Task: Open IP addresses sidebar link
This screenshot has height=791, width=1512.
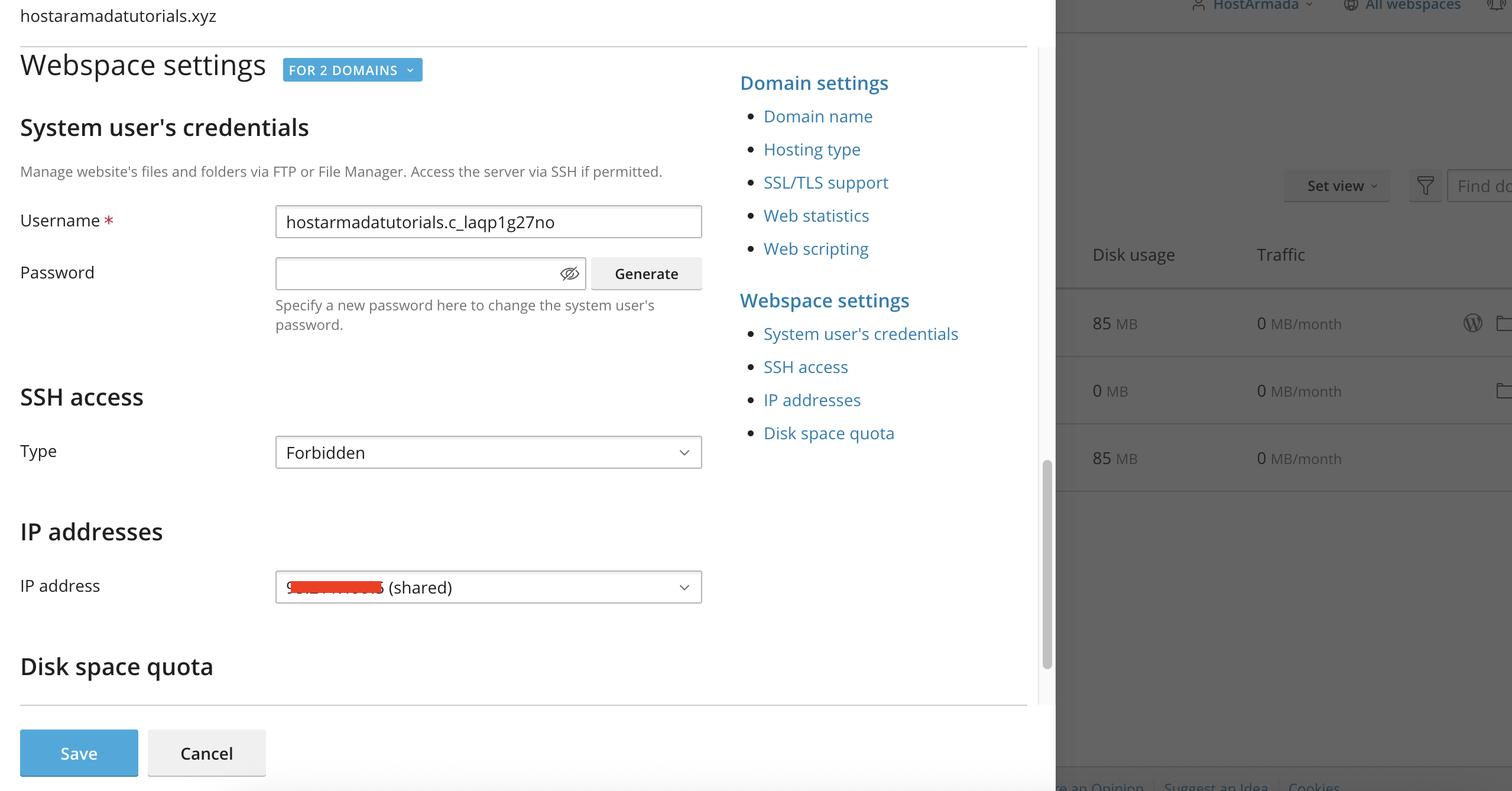Action: (812, 400)
